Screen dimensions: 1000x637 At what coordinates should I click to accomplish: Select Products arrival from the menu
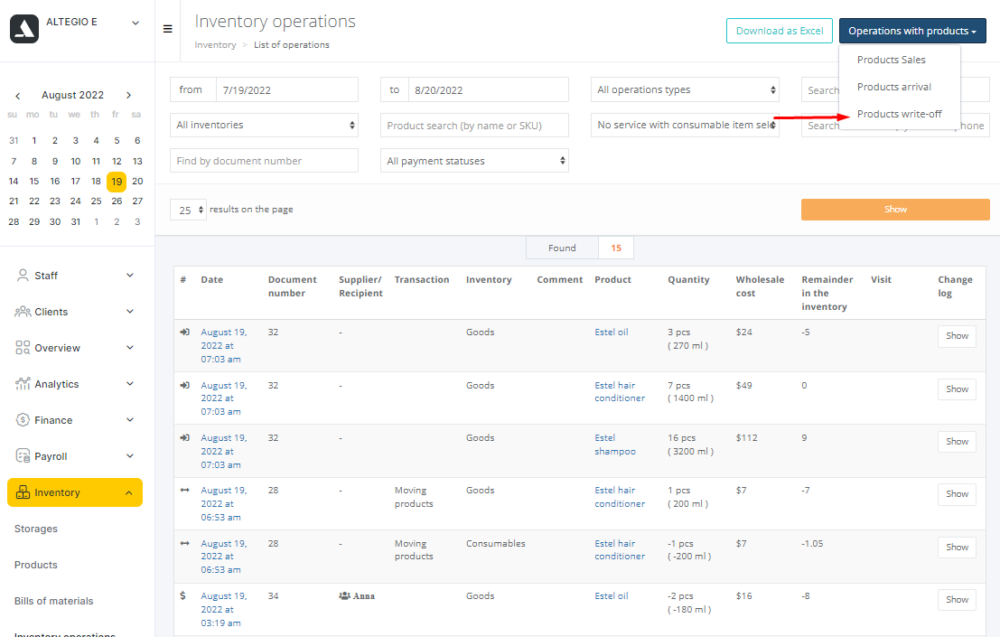(893, 87)
